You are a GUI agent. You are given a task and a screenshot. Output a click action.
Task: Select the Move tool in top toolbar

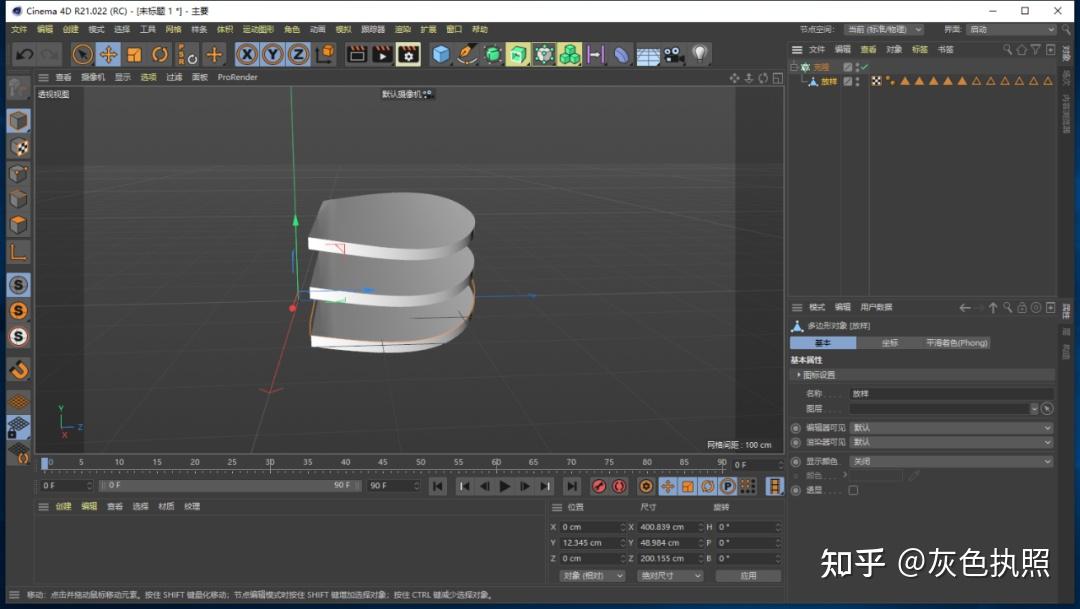109,55
